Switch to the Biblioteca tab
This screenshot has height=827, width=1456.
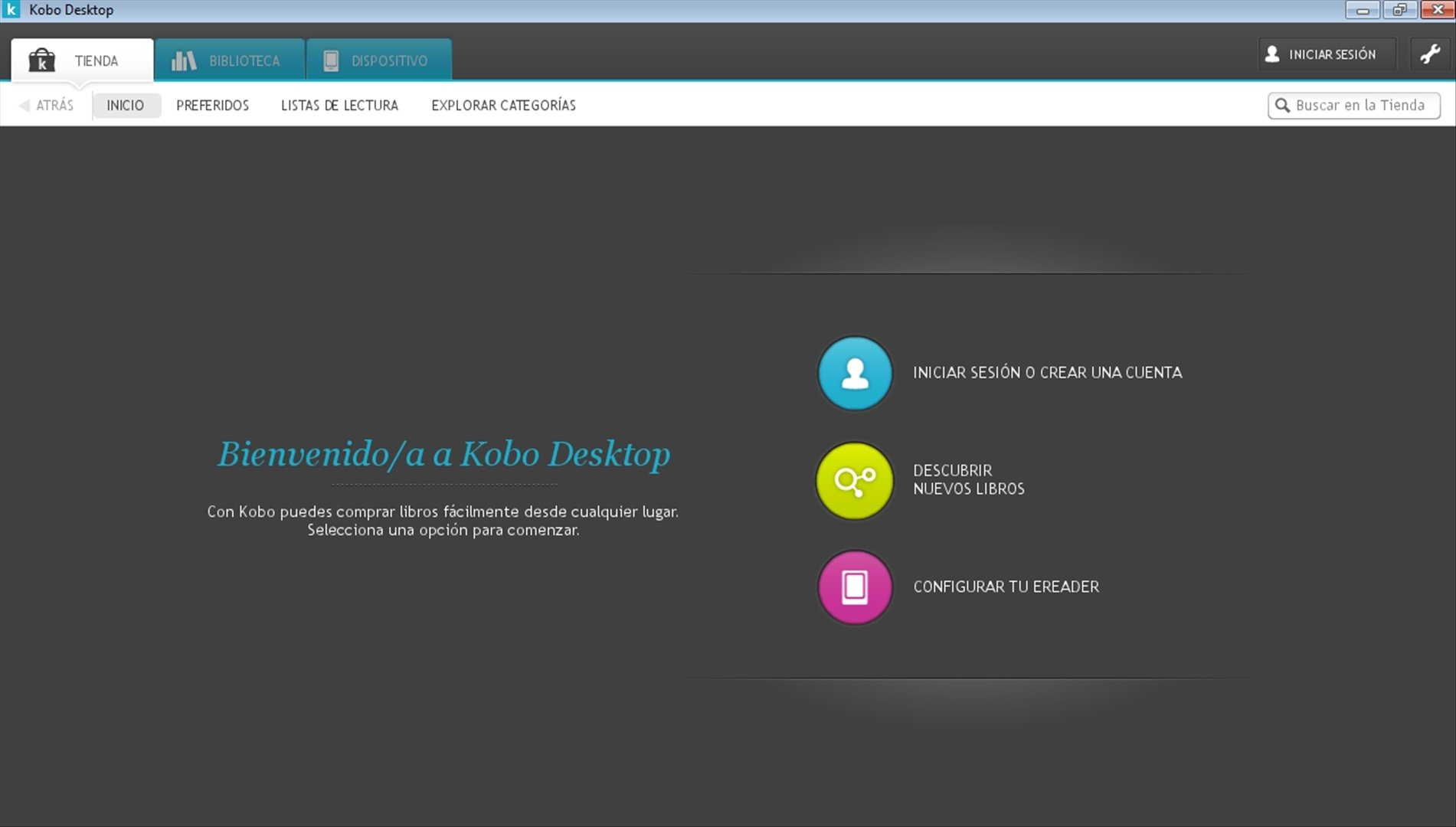click(x=229, y=60)
